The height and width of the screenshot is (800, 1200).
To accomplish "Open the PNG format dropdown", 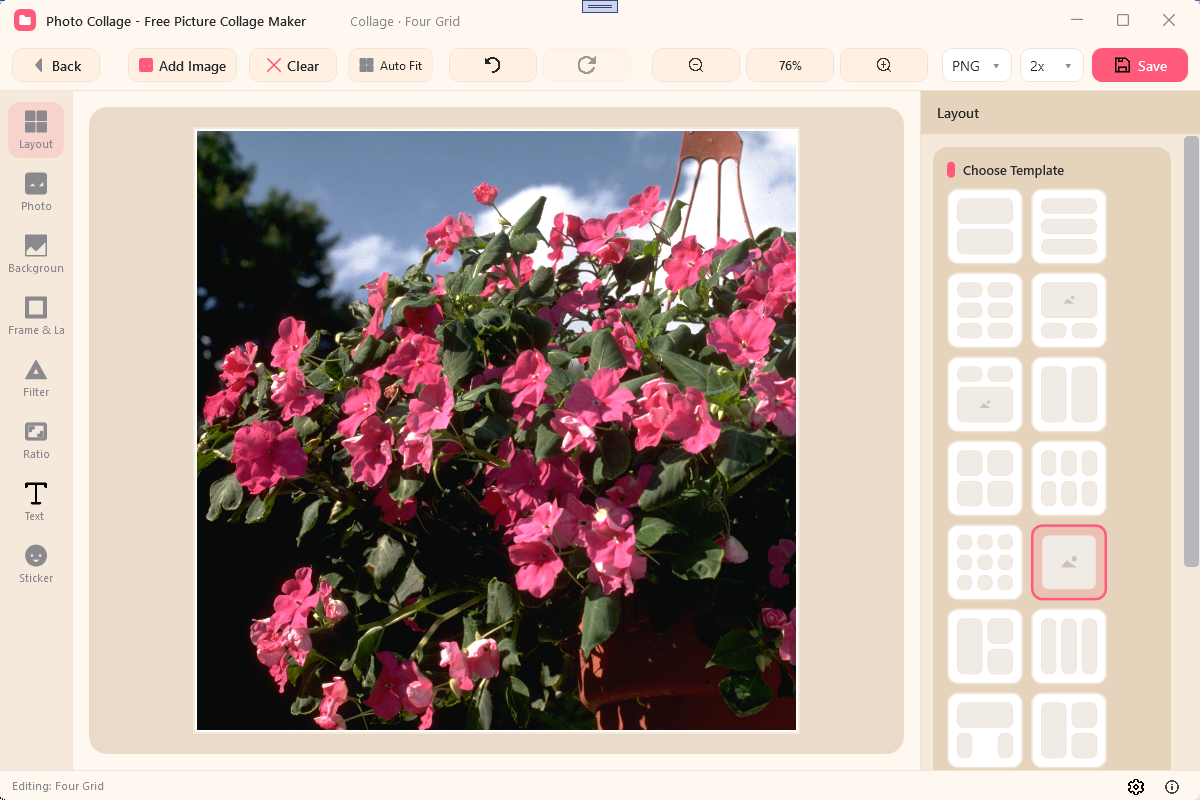I will click(x=977, y=65).
